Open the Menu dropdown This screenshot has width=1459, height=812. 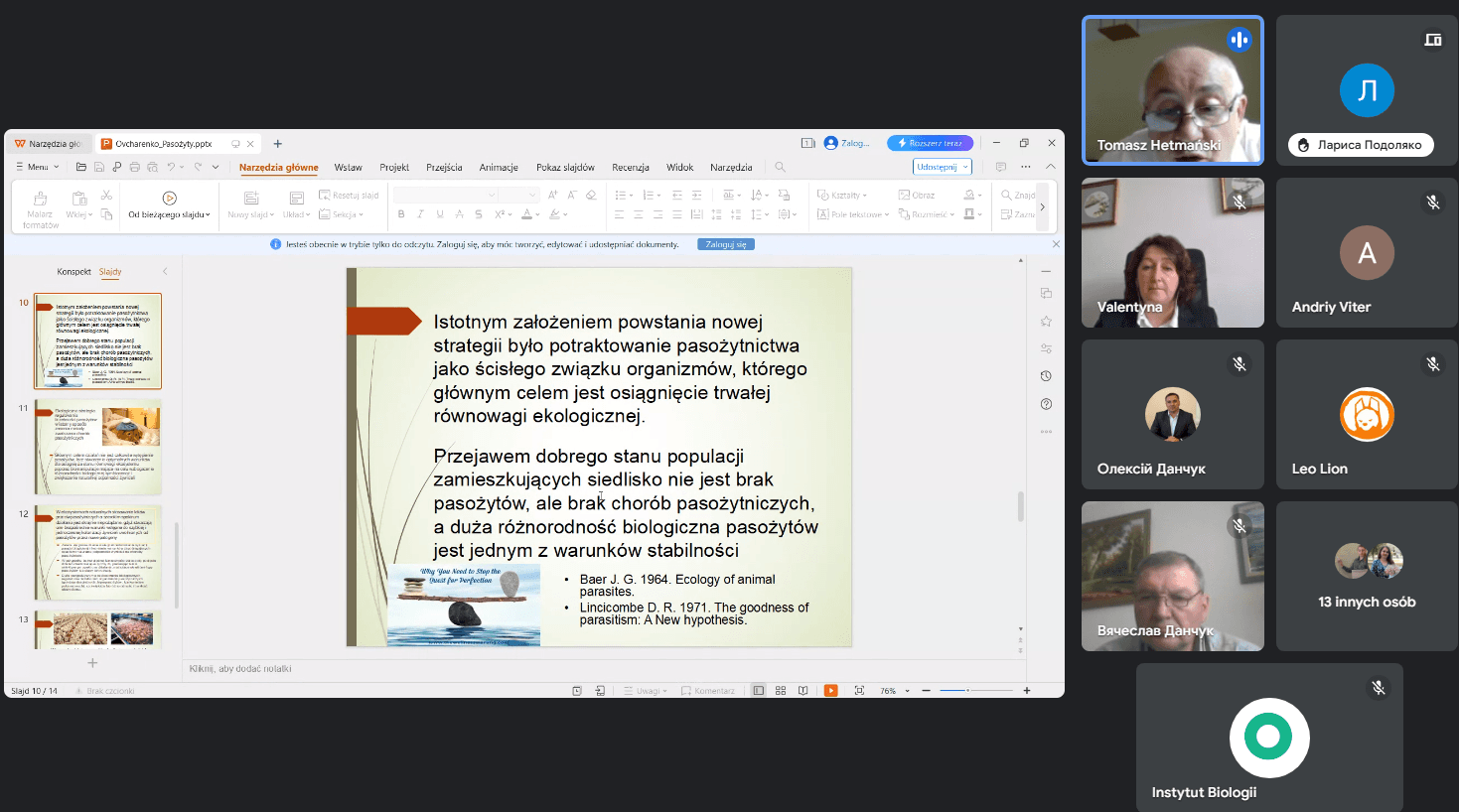(38, 167)
